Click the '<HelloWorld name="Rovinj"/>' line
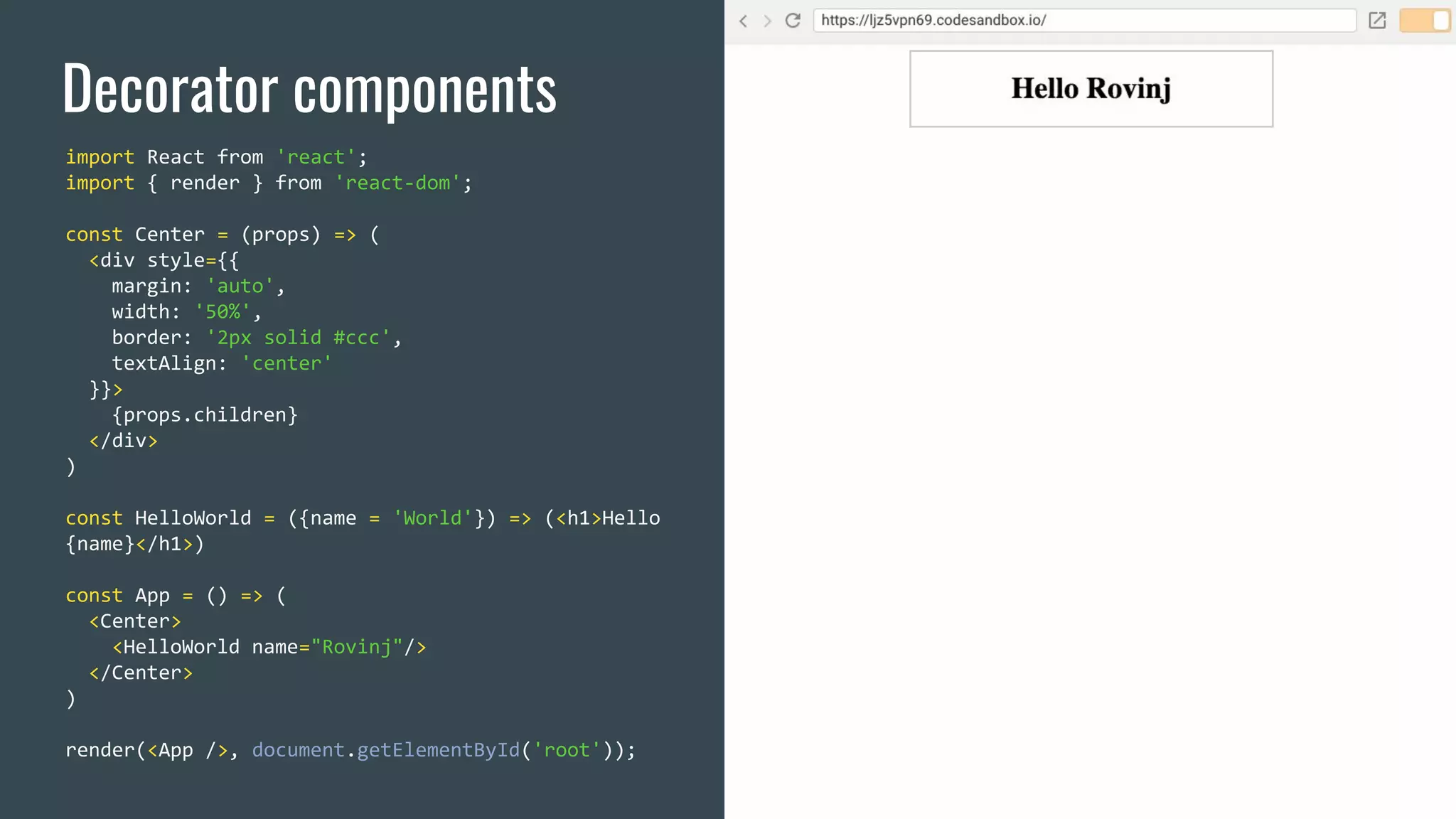This screenshot has width=1456, height=819. tap(269, 647)
